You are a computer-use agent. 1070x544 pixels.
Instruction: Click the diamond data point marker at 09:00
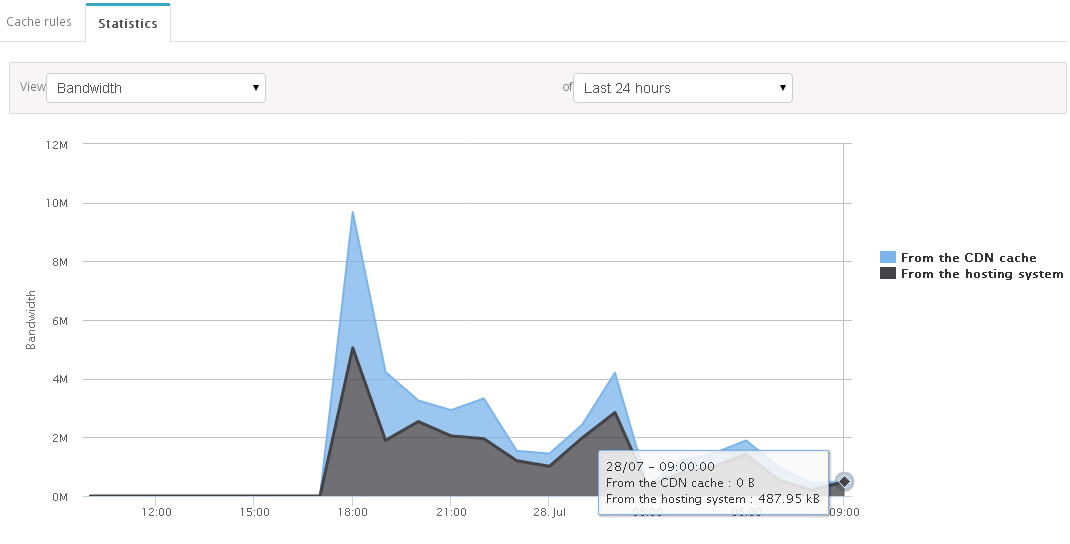[x=844, y=482]
